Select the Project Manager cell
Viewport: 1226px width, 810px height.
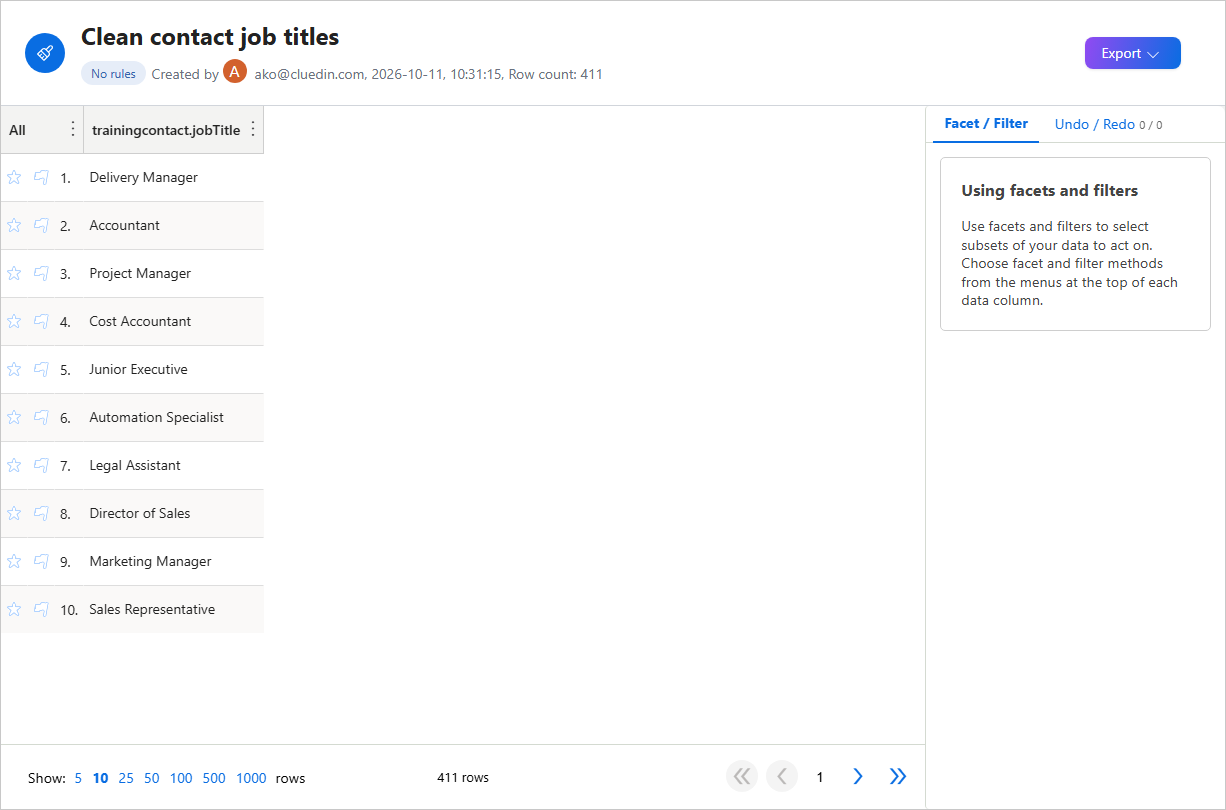coord(173,273)
